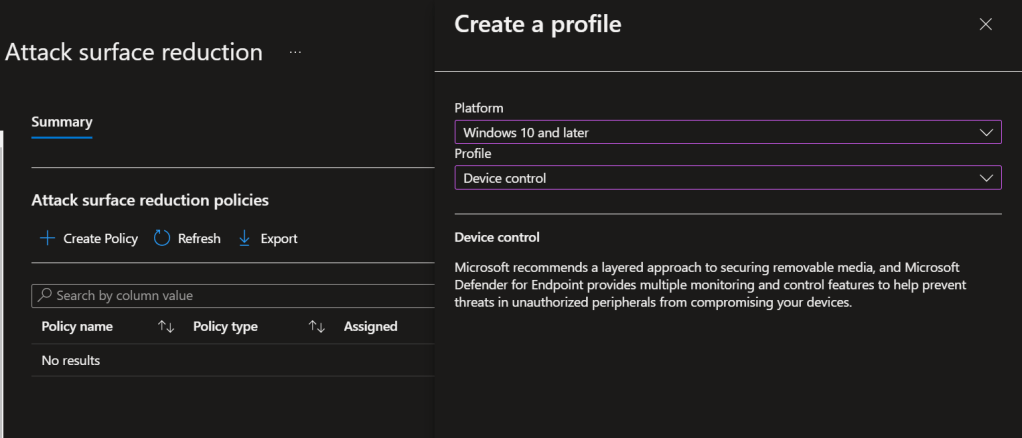The width and height of the screenshot is (1022, 438).
Task: Switch to the Summary tab
Action: click(61, 122)
